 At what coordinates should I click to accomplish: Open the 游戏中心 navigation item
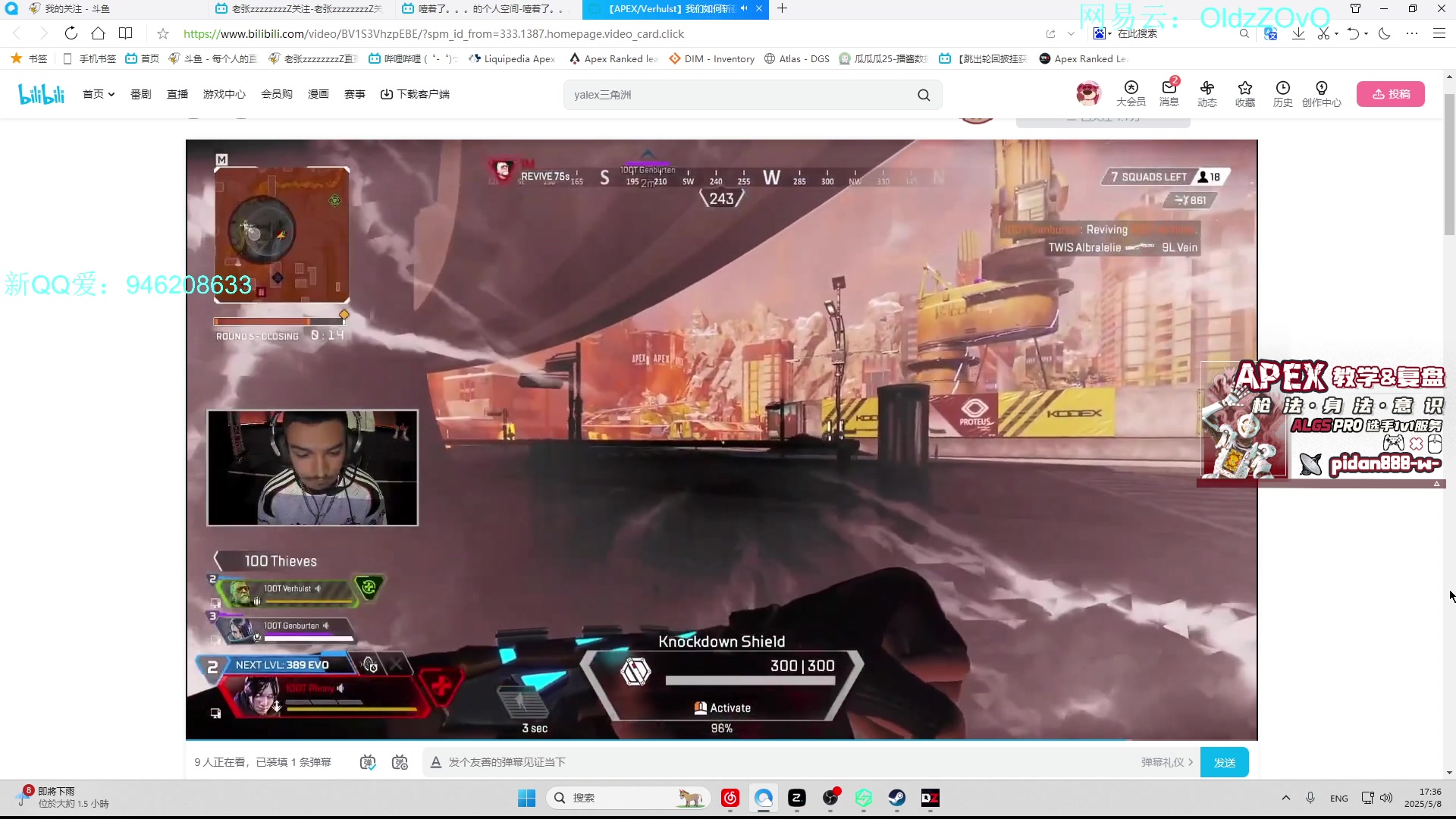coord(224,94)
